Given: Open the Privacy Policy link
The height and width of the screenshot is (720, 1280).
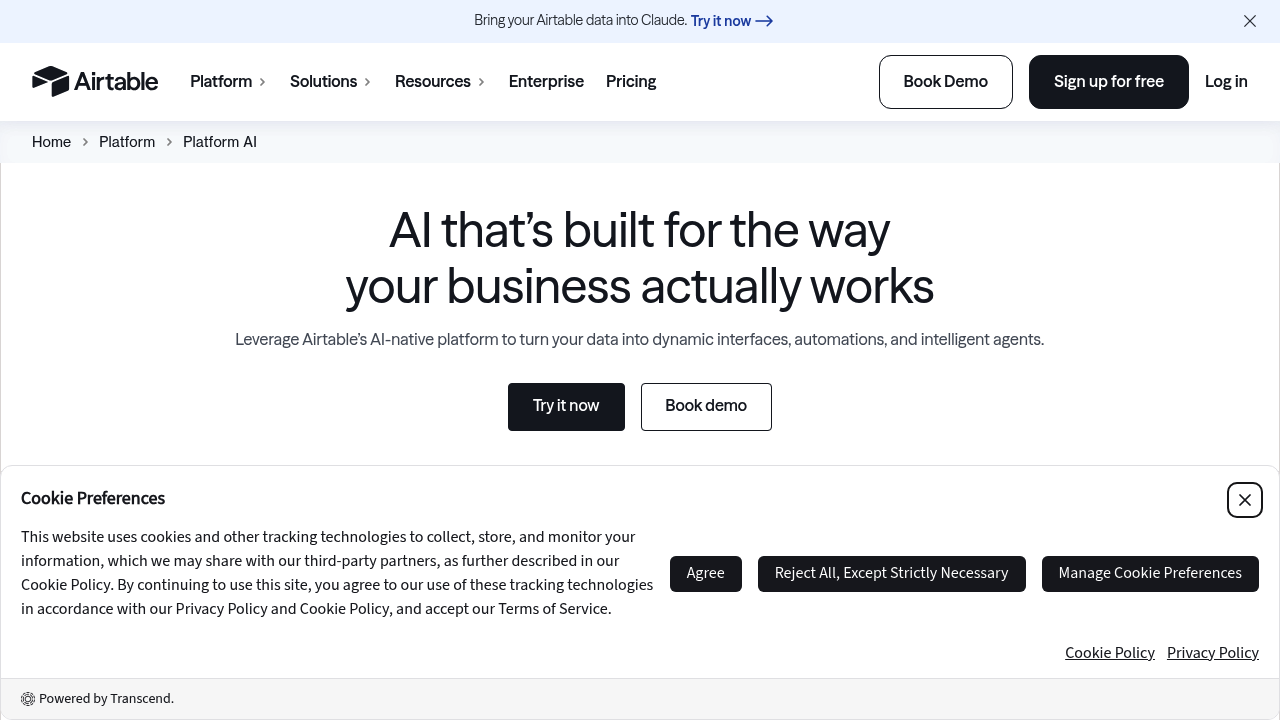Looking at the screenshot, I should pyautogui.click(x=1213, y=653).
